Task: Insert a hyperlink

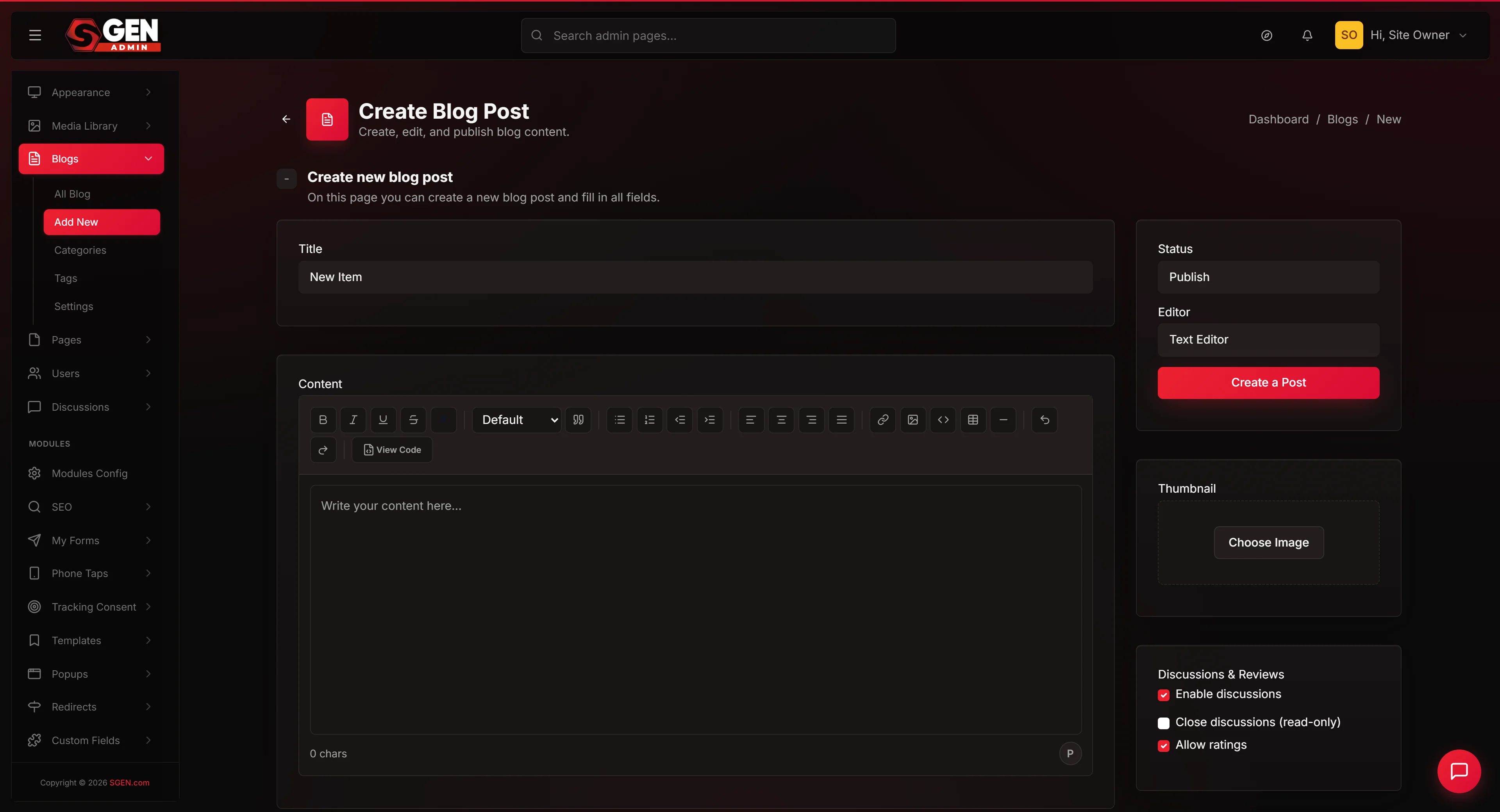Action: click(x=883, y=420)
